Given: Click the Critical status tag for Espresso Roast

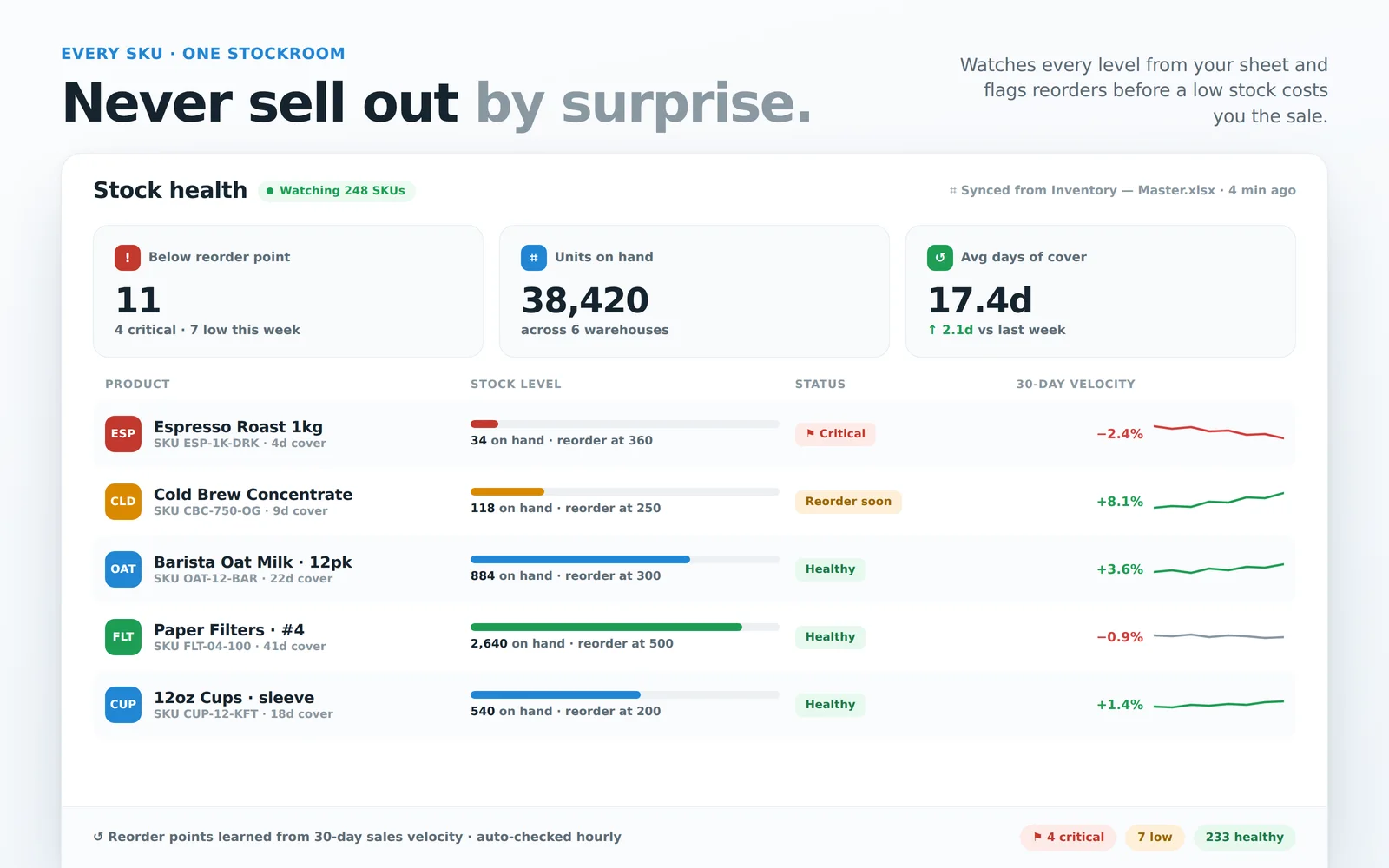Looking at the screenshot, I should click(x=835, y=434).
